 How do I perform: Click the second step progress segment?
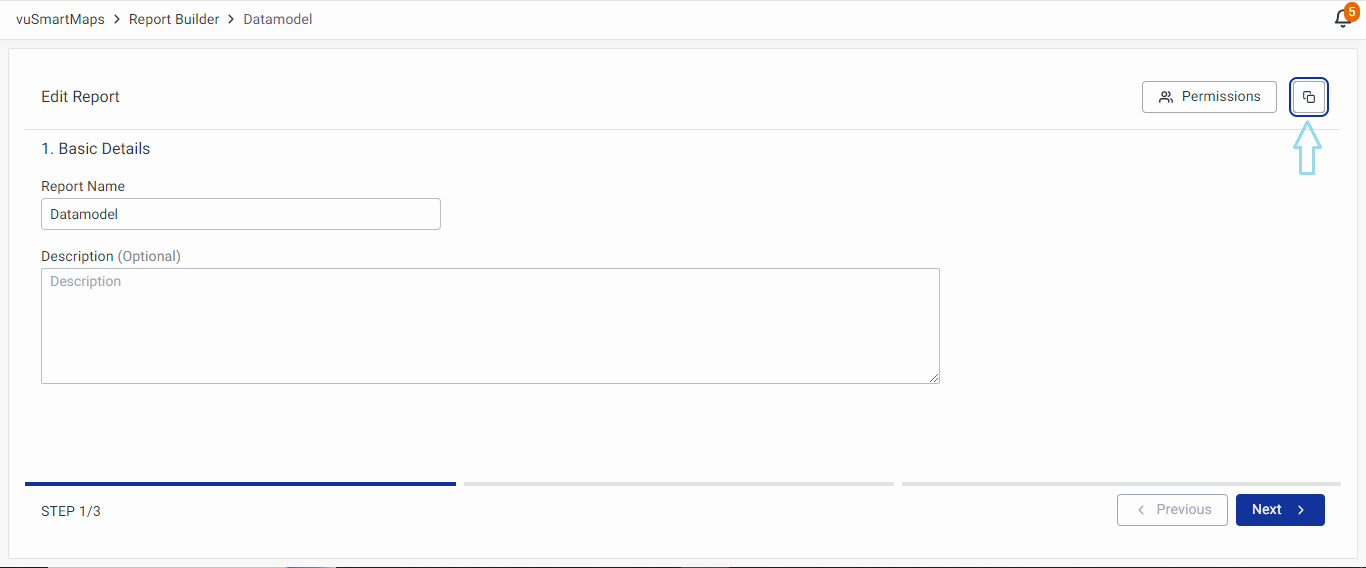[679, 484]
